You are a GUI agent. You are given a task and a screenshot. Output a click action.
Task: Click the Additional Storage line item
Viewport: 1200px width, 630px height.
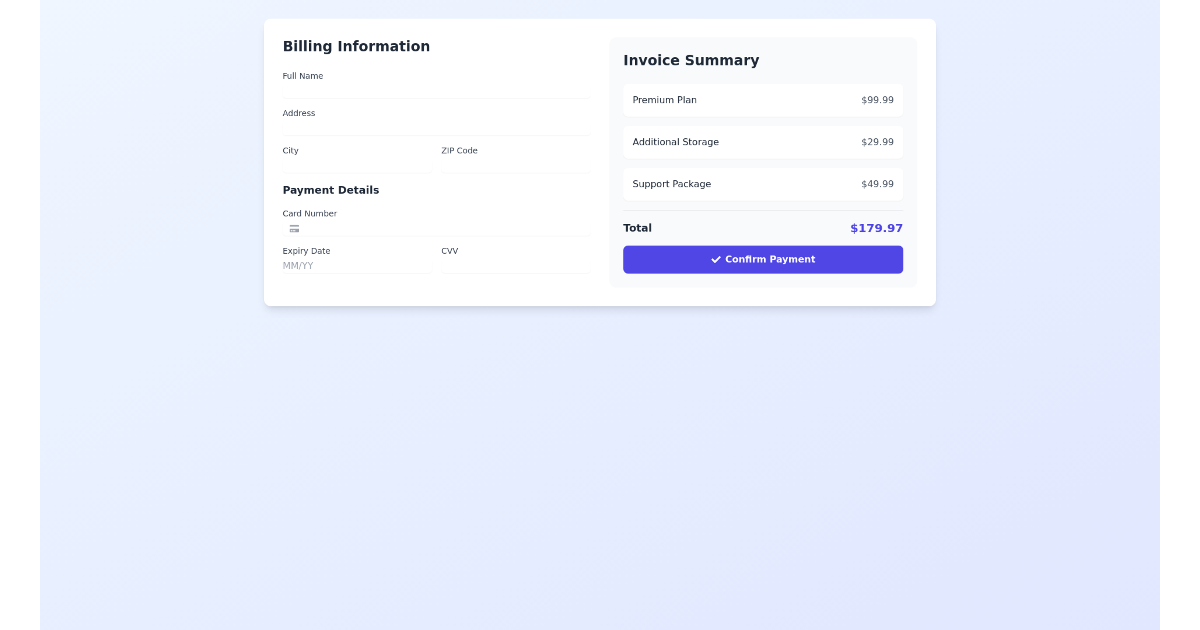[762, 142]
